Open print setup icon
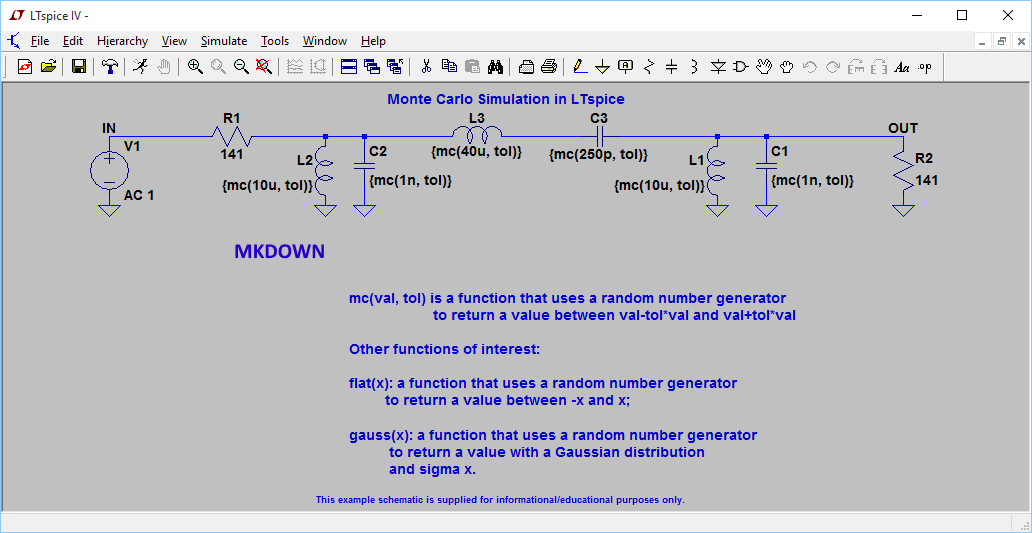 click(x=526, y=66)
